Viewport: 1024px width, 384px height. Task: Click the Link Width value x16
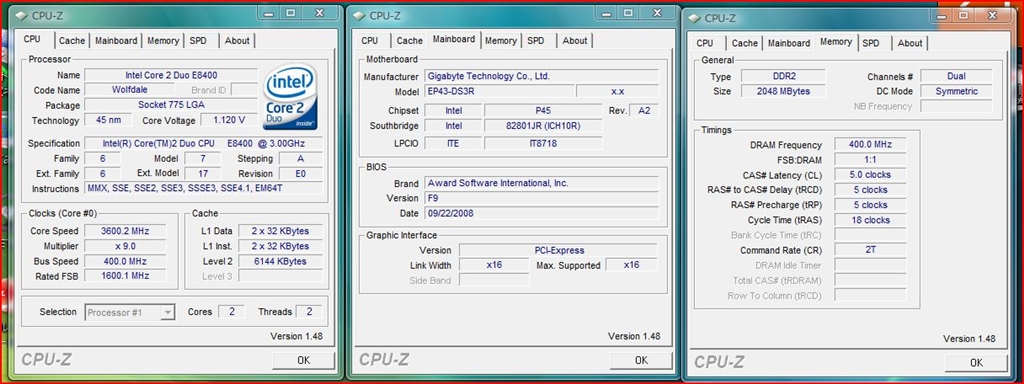[494, 265]
